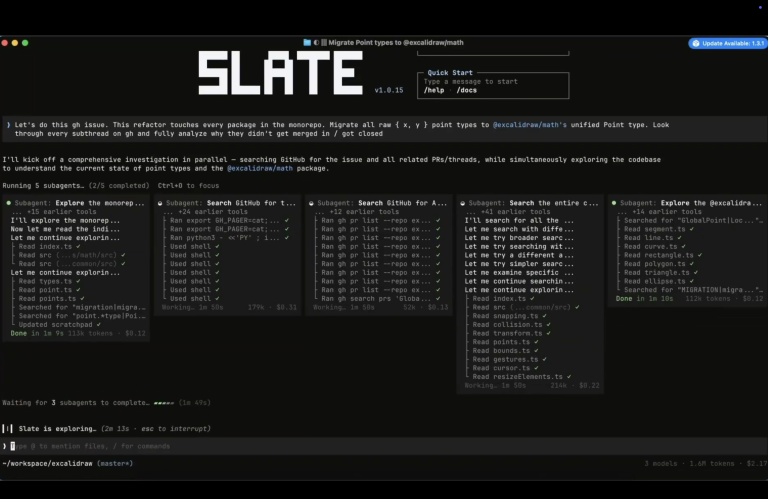
Task: Click the 'Read point.ts' row
Action: point(49,290)
